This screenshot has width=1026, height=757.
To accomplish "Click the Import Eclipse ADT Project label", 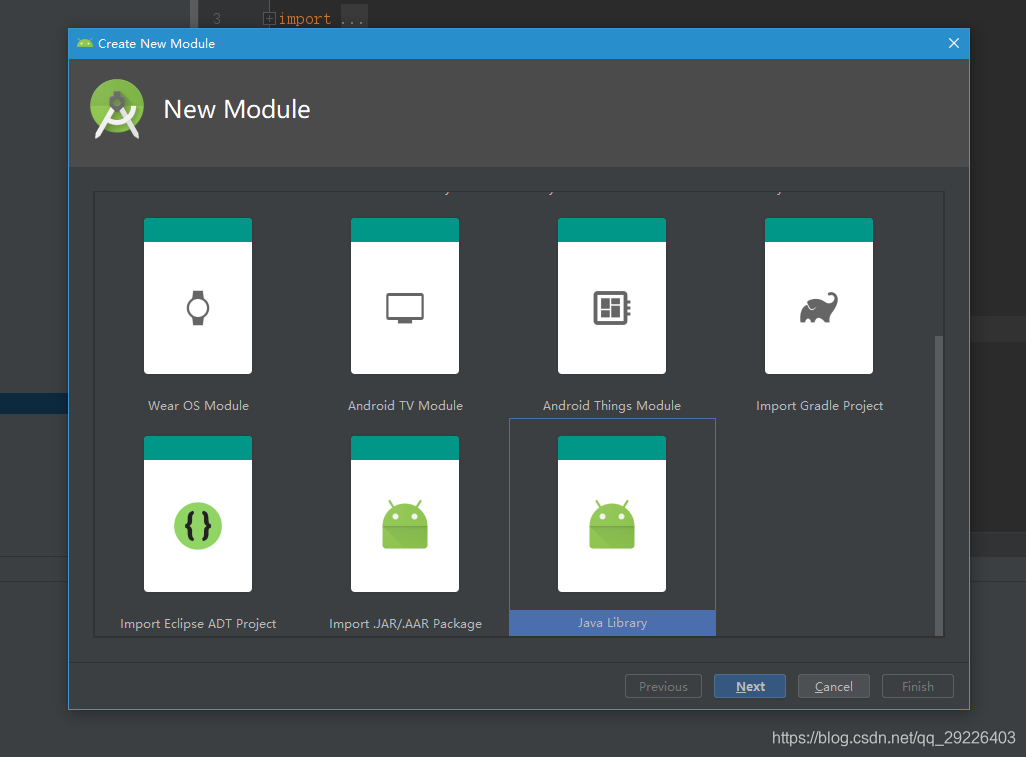I will coord(198,624).
